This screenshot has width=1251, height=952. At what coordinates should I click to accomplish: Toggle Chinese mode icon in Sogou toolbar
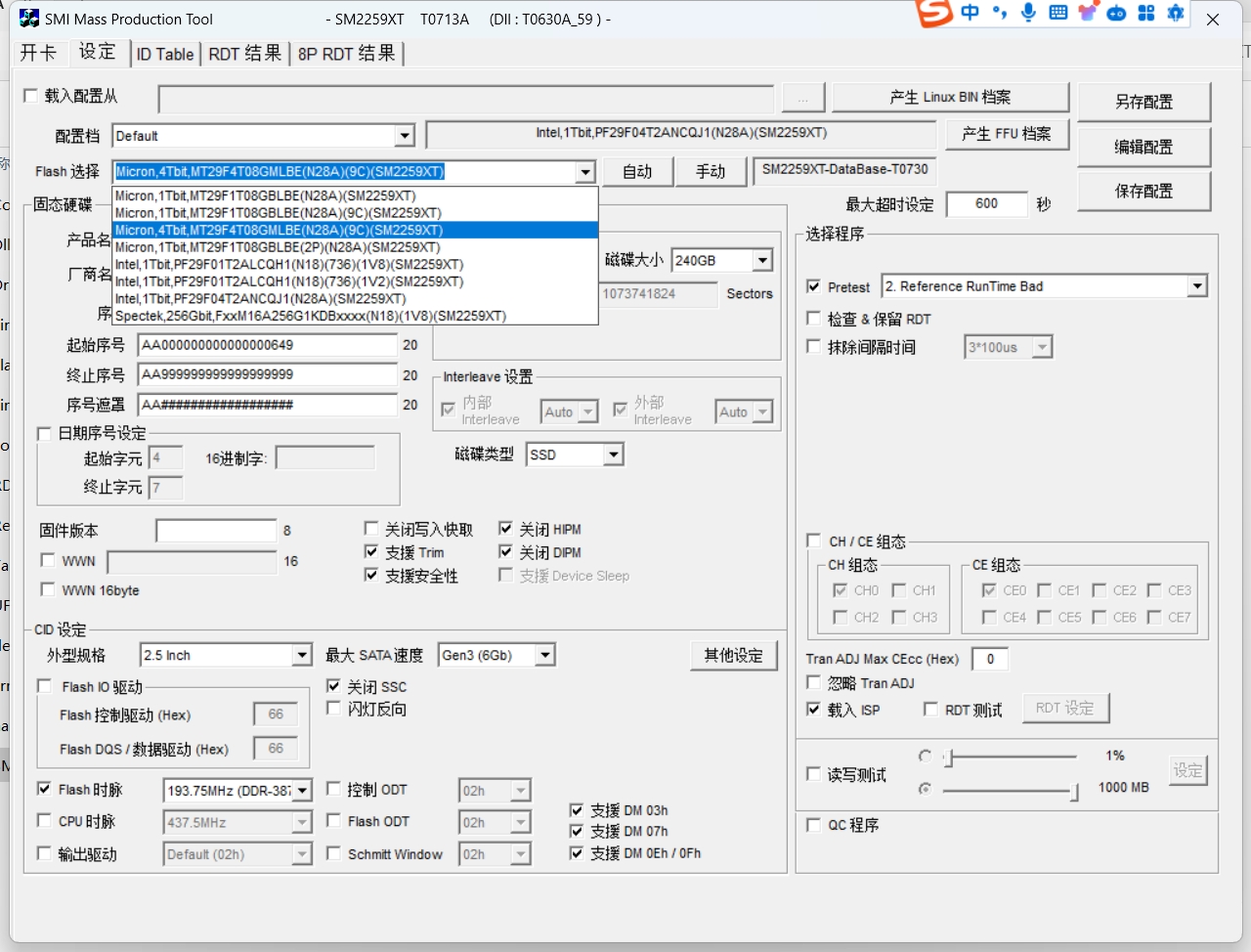coord(970,13)
